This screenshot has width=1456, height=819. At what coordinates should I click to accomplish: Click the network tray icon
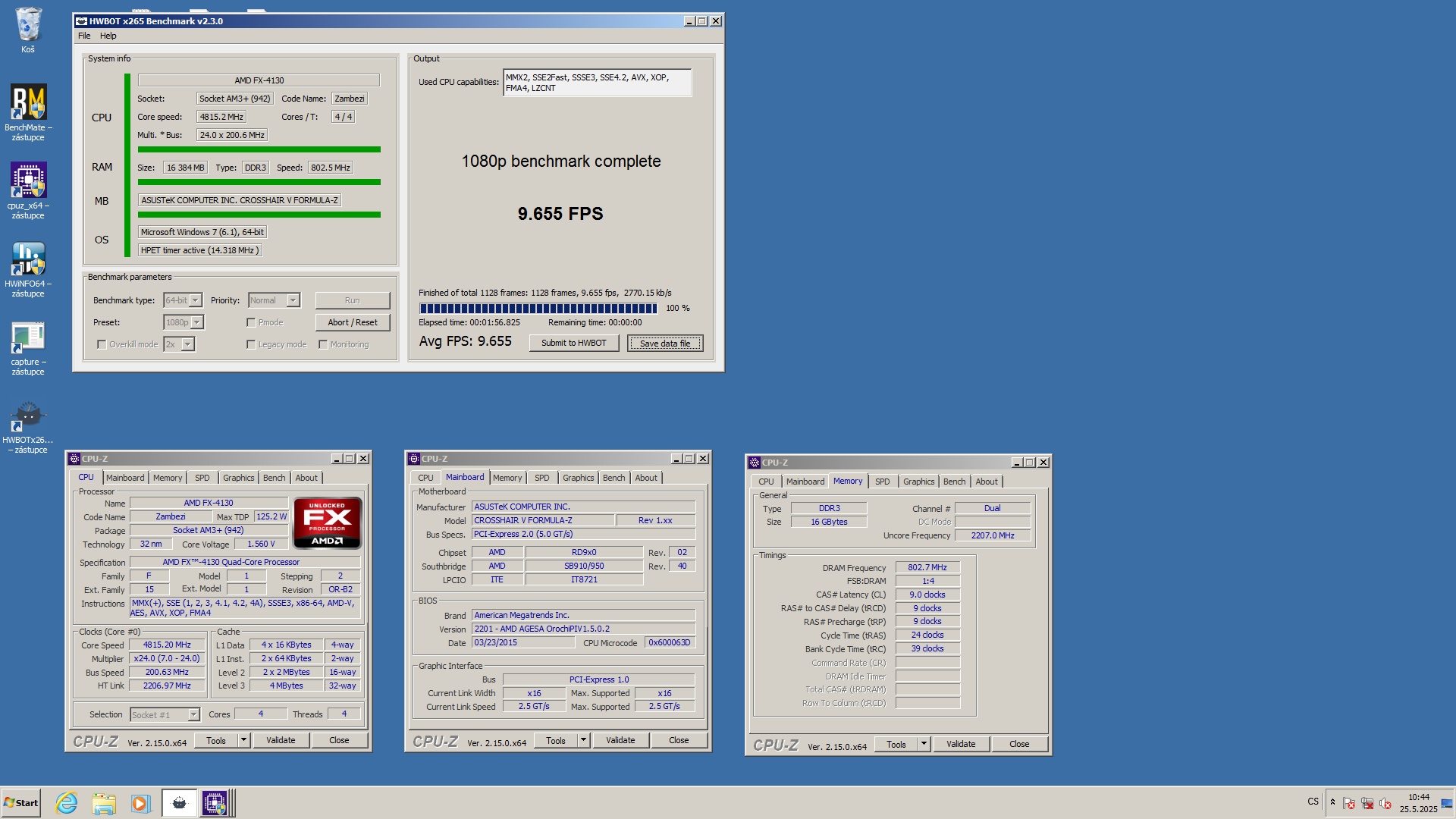1367,803
